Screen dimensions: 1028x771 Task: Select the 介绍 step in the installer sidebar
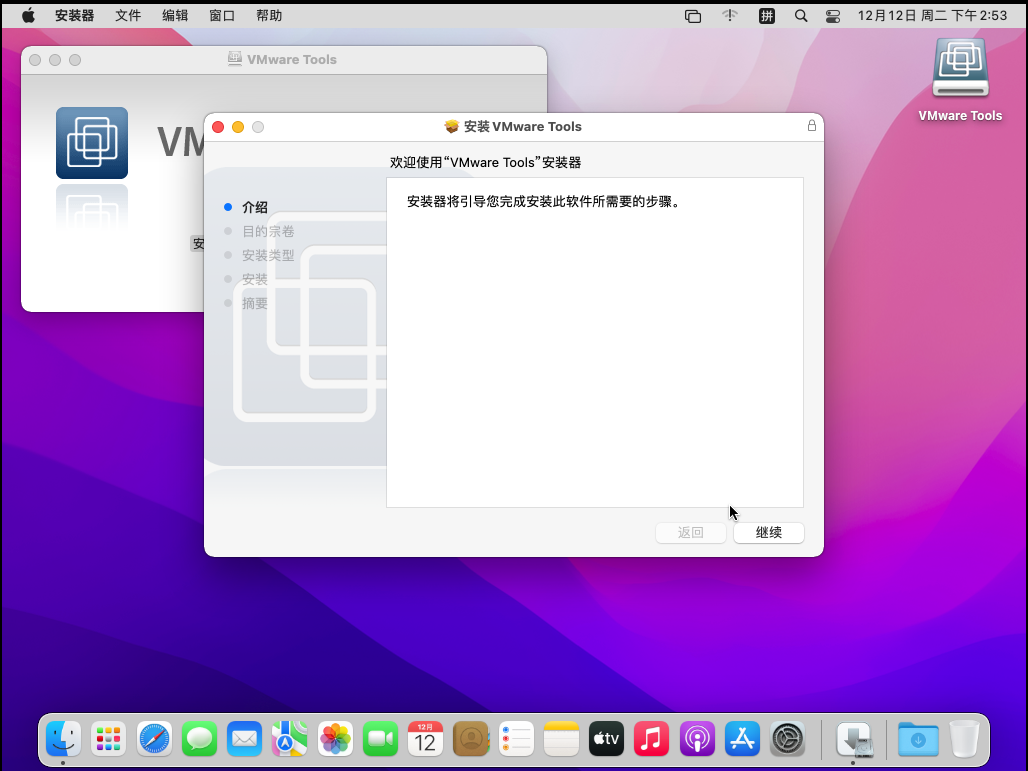(x=254, y=207)
